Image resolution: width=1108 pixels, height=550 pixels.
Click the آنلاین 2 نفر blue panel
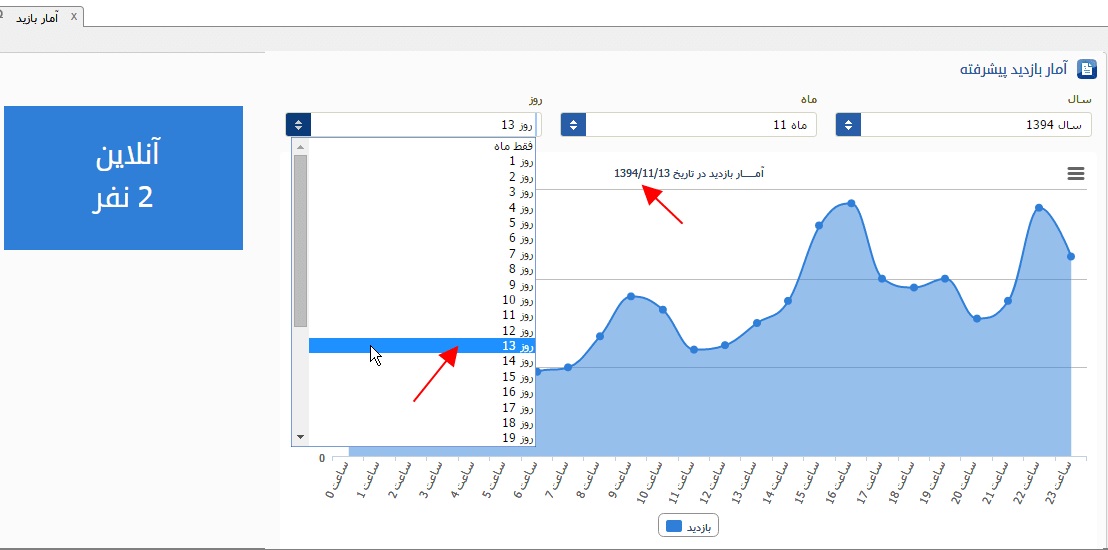124,178
